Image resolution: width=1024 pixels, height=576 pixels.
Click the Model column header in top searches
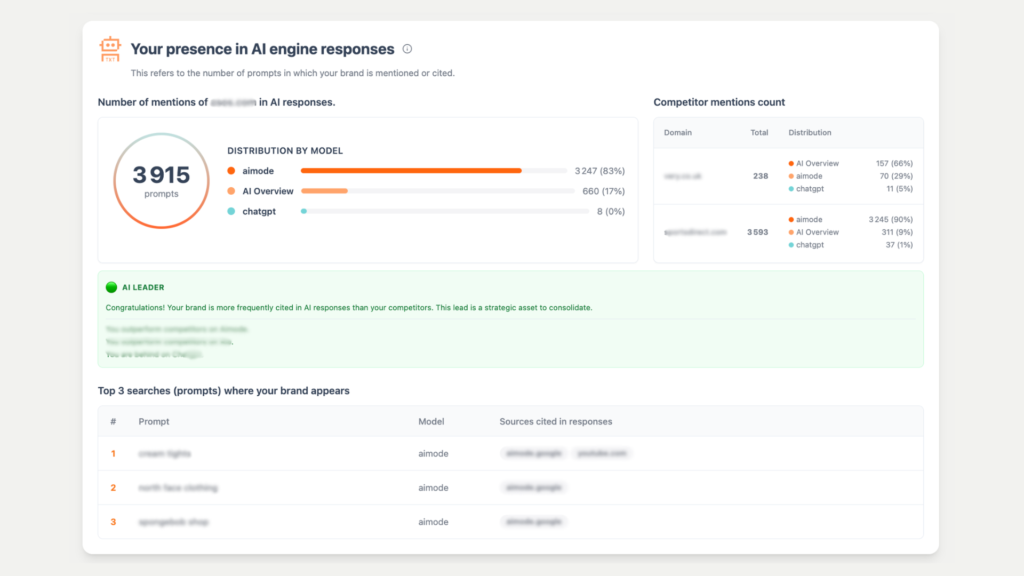point(431,422)
